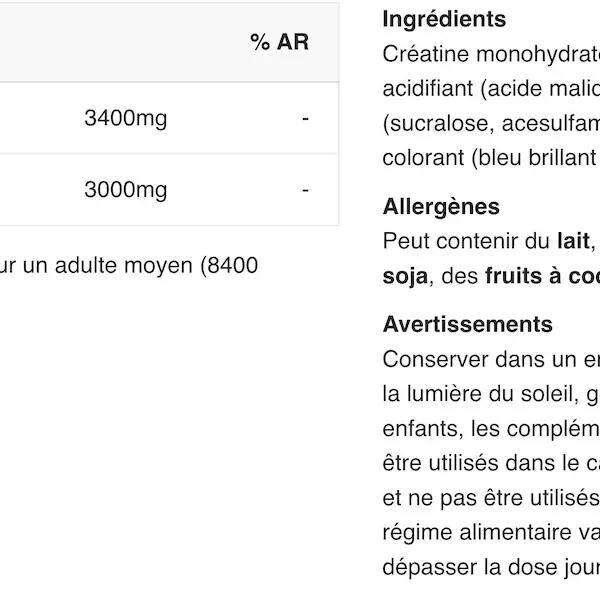Select the 3400mg value cell
The image size is (600, 600).
[x=125, y=119]
